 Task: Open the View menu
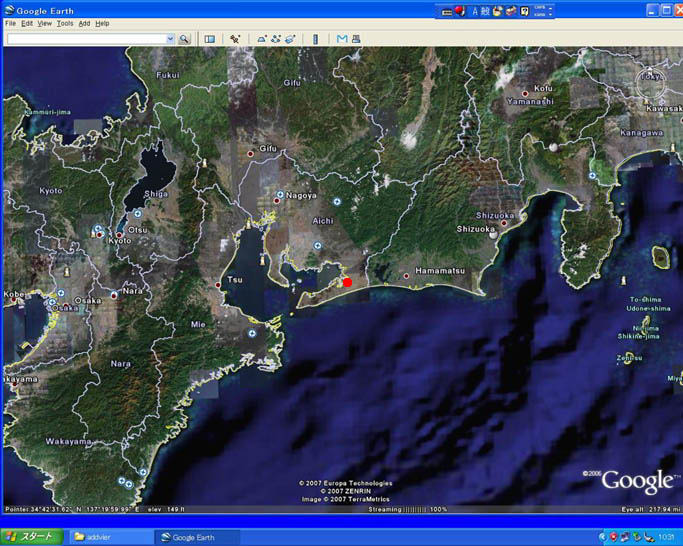[x=44, y=24]
